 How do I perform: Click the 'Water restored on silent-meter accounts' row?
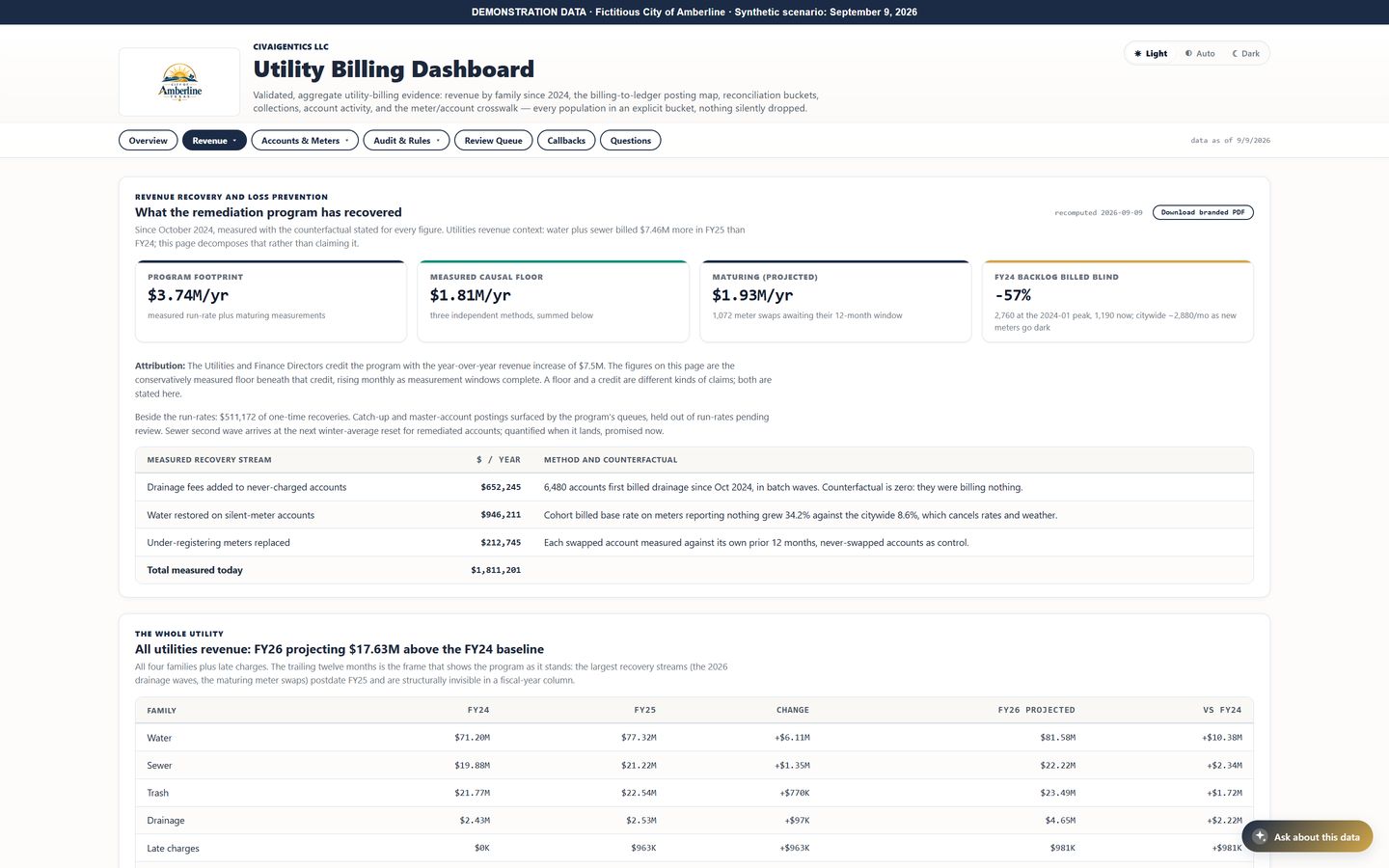tap(694, 515)
